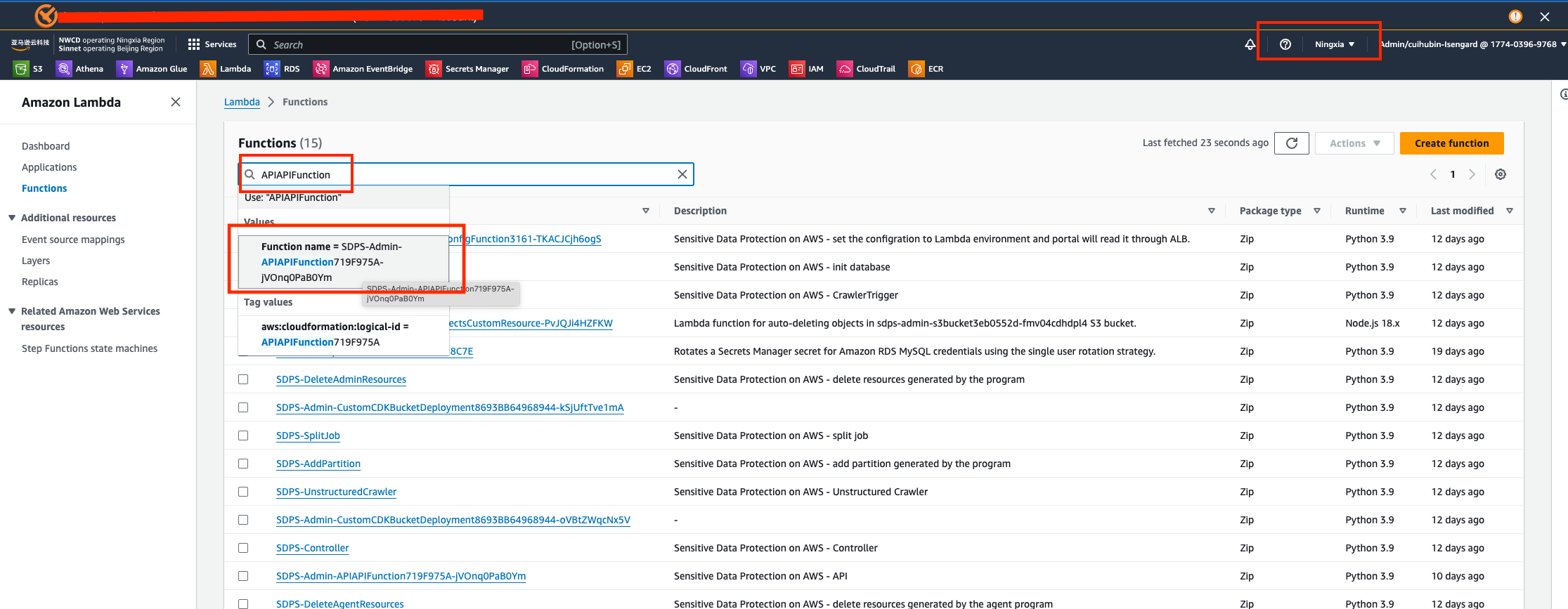
Task: Click the APIAPIFunction filter field
Action: point(466,174)
